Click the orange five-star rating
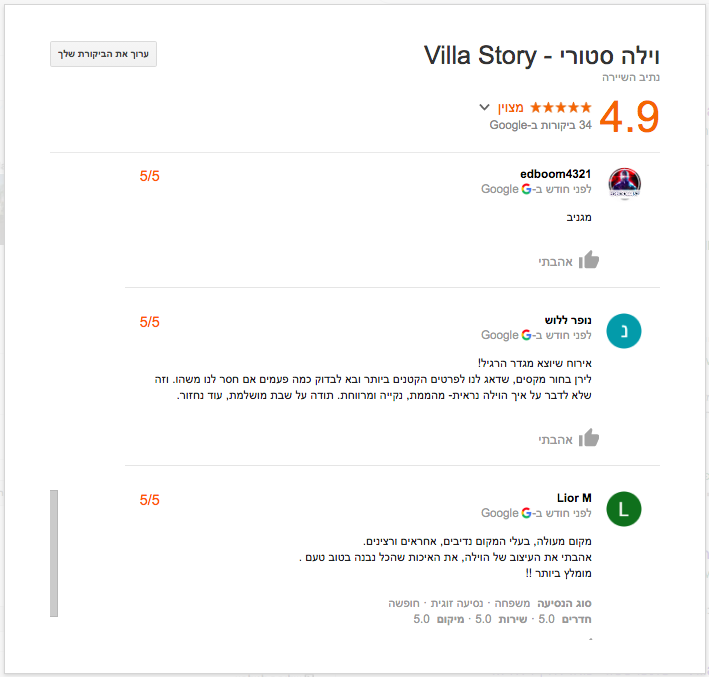Screen dimensions: 709x677 coord(561,107)
